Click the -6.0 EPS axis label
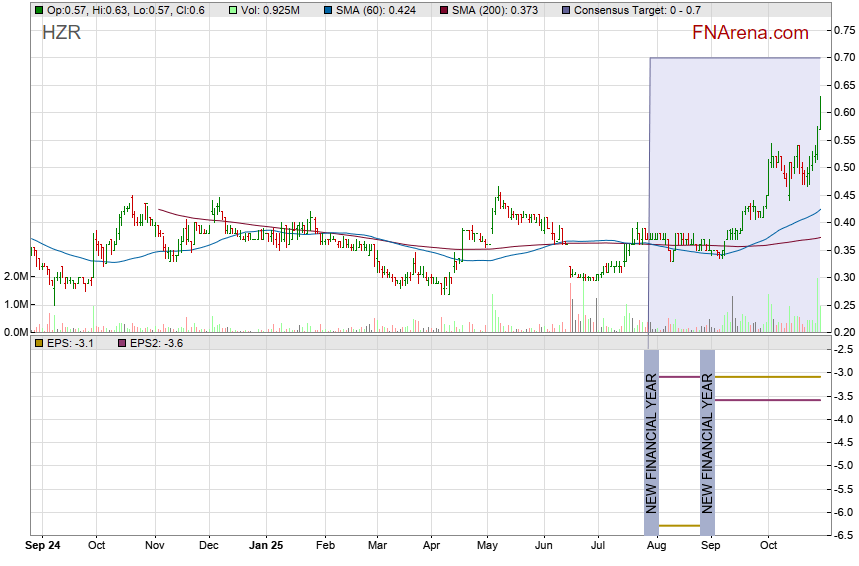The width and height of the screenshot is (859, 566). 841,512
